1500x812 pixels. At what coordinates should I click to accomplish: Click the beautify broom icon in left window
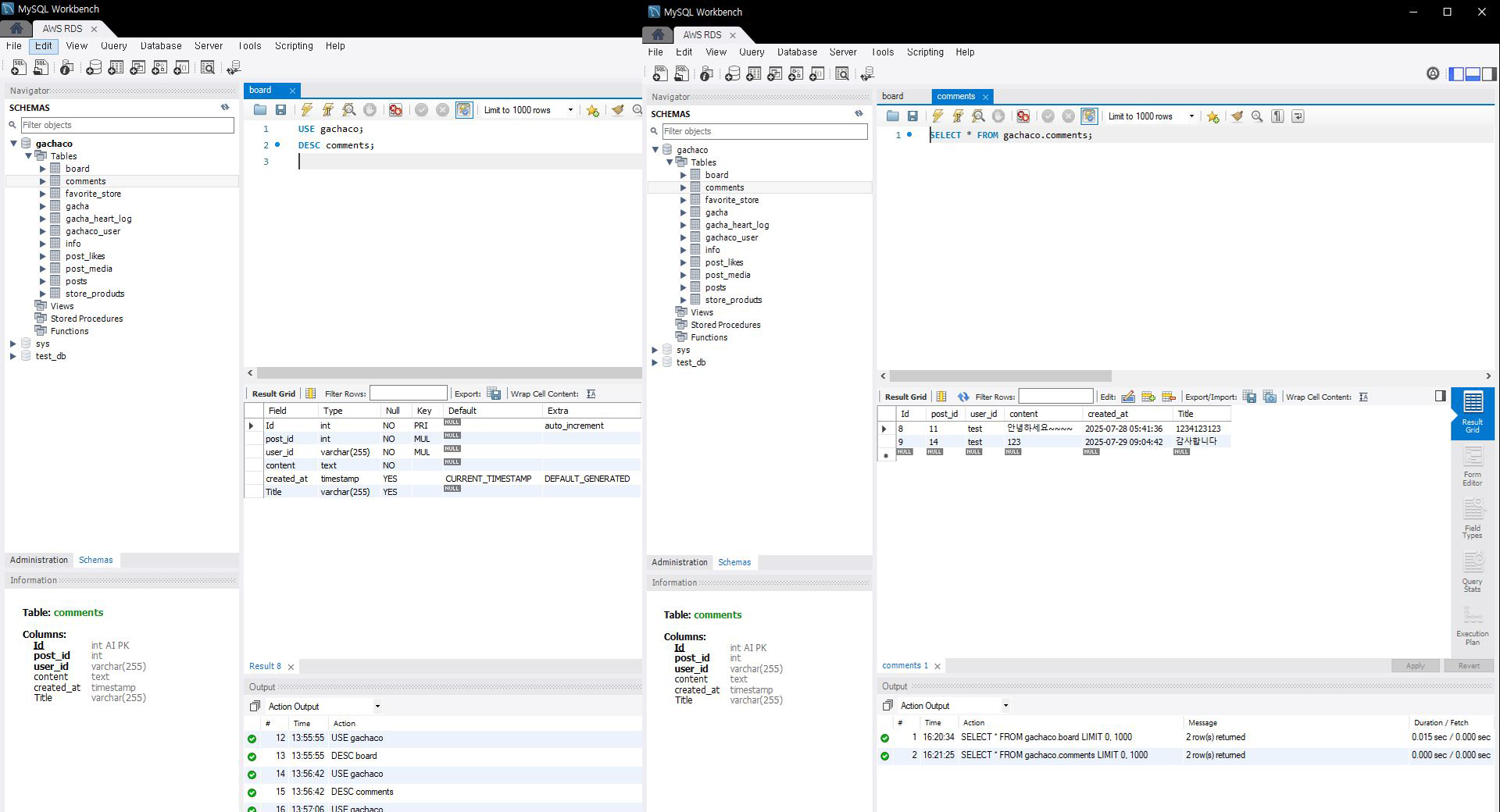(618, 110)
